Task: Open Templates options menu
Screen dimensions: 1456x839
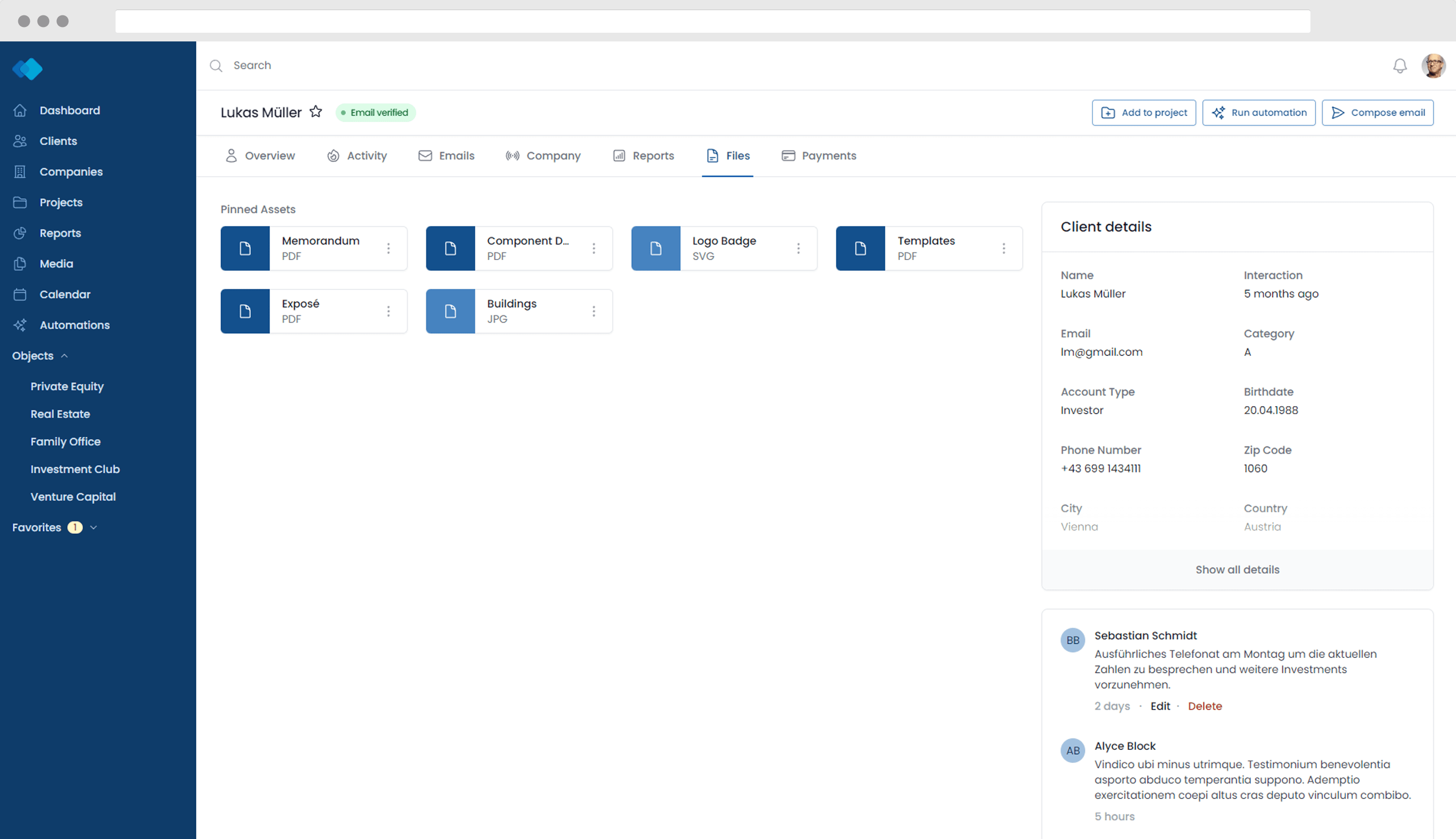Action: pos(1004,249)
